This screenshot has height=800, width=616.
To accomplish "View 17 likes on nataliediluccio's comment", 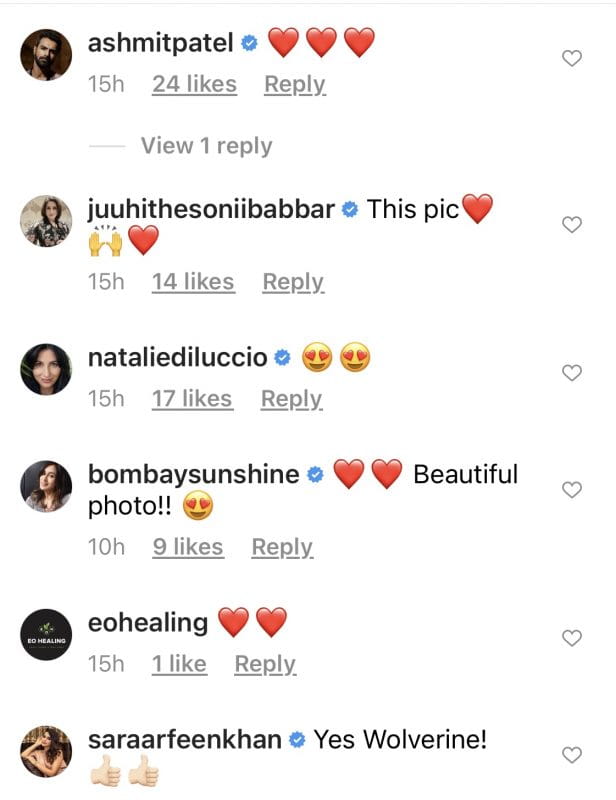I will coord(192,399).
